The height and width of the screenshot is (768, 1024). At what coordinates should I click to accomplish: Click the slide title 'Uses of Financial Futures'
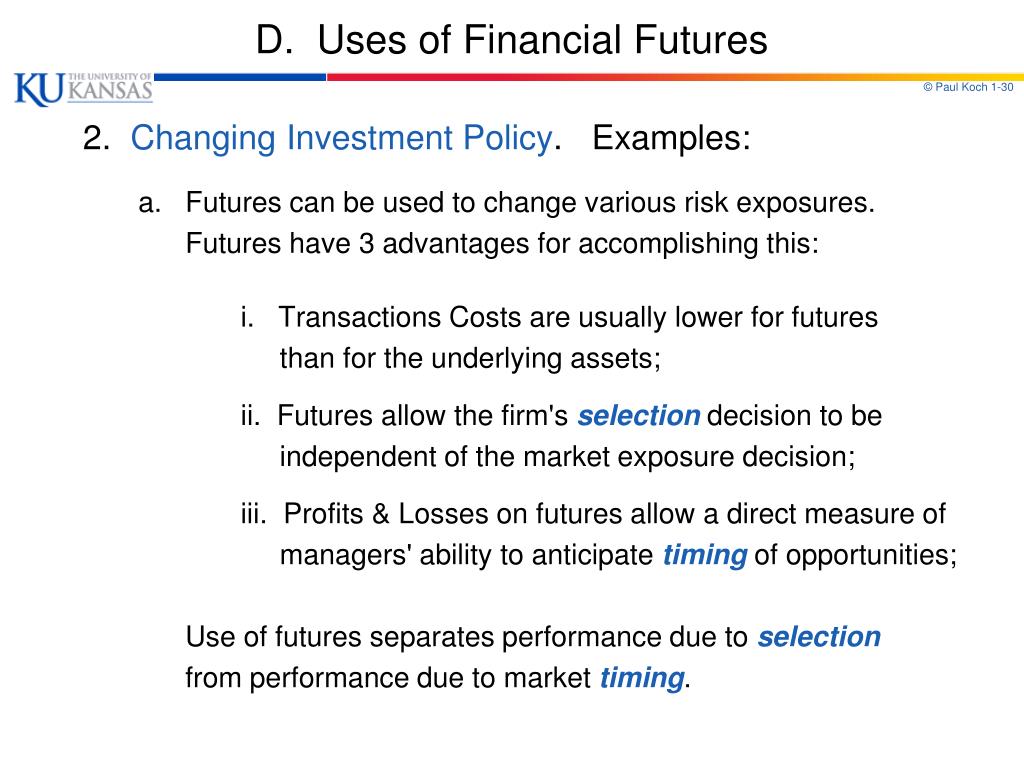(x=542, y=39)
